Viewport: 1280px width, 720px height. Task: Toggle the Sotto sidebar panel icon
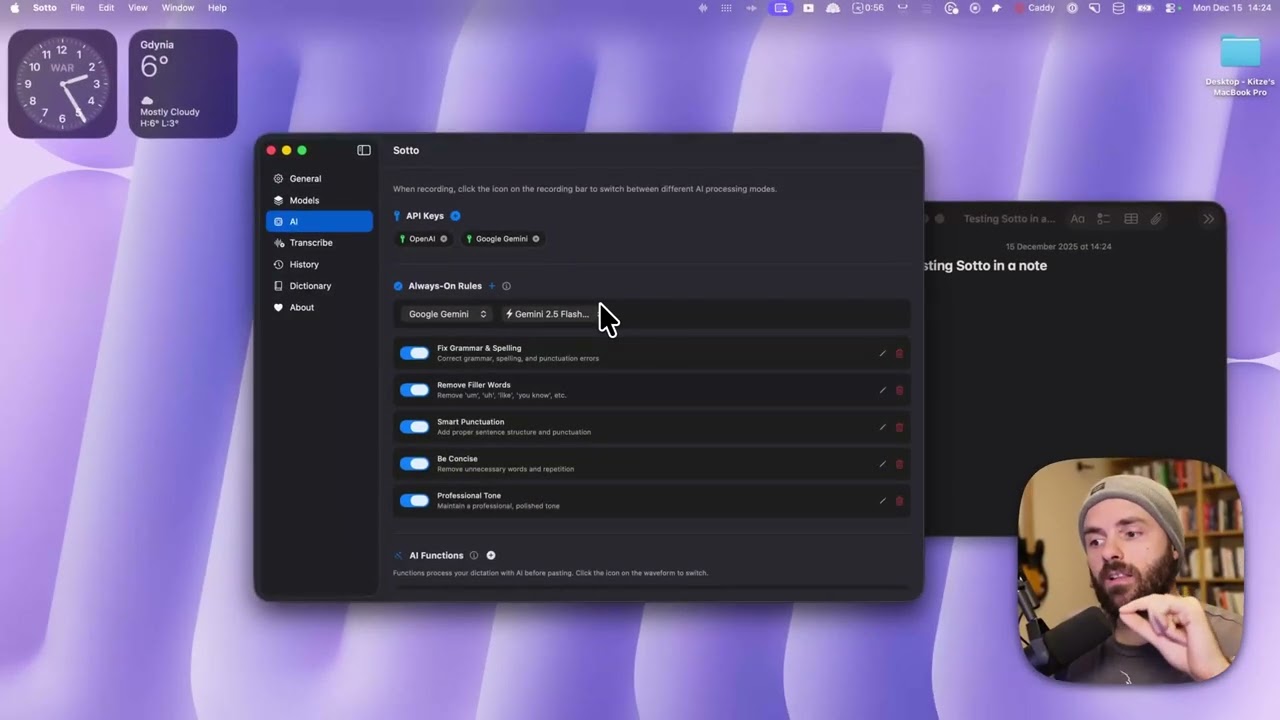tap(364, 150)
